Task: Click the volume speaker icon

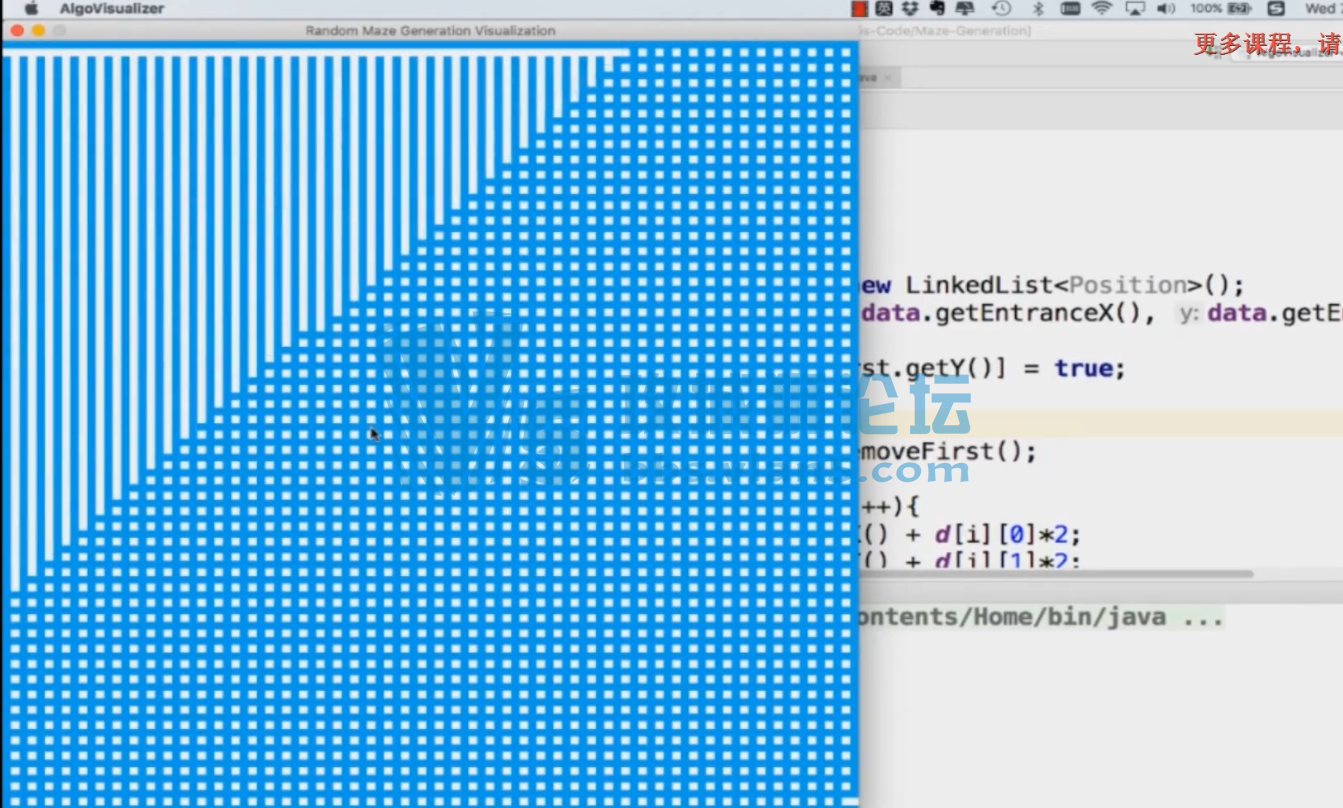Action: 1166,9
